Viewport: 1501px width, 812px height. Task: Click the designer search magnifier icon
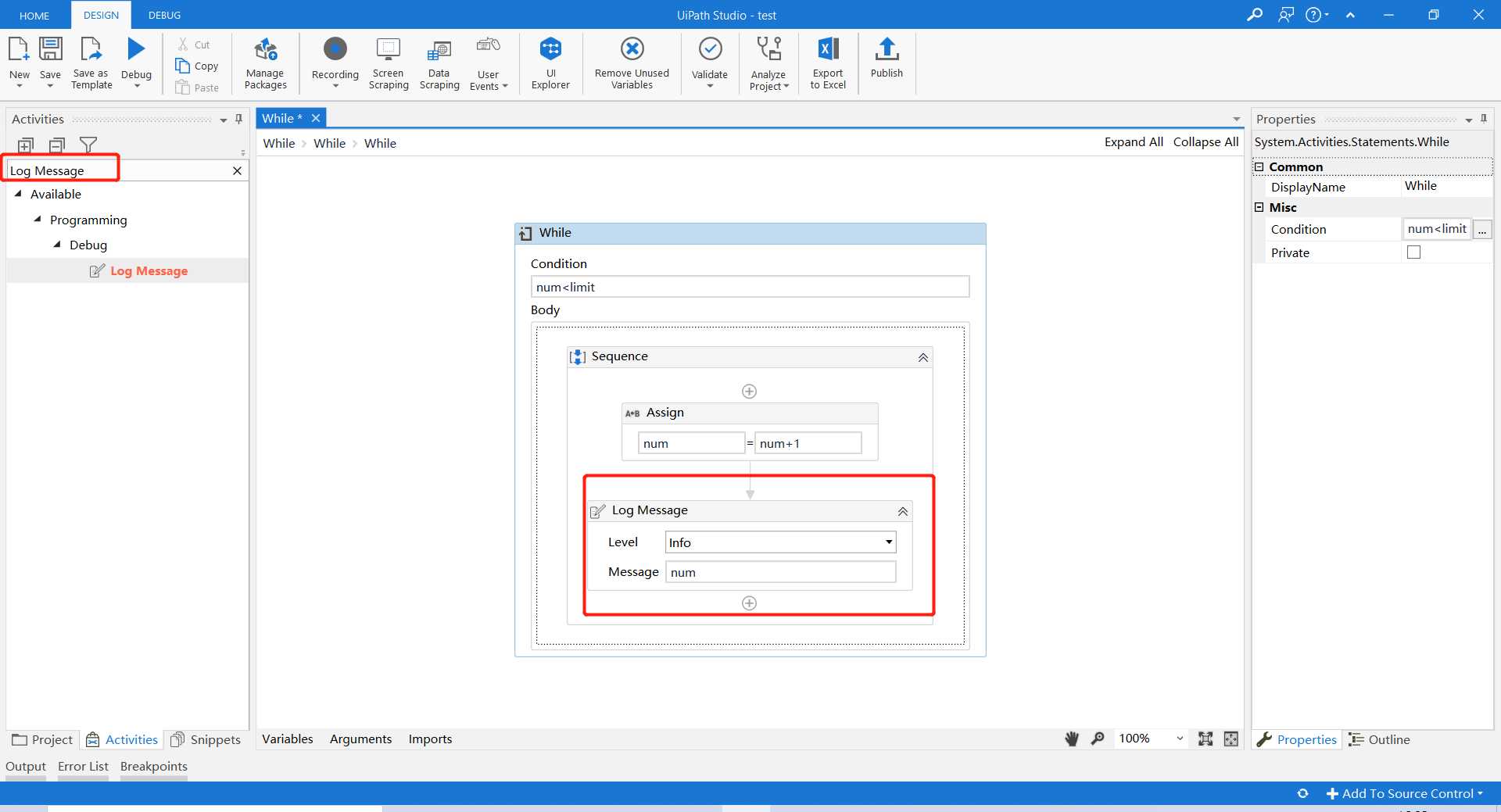tap(1098, 739)
